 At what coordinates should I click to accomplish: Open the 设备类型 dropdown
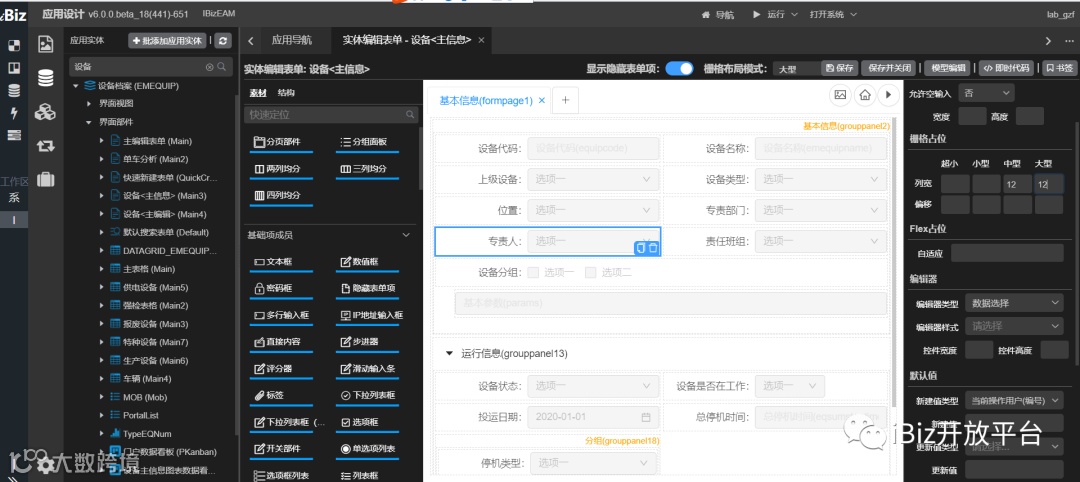821,180
